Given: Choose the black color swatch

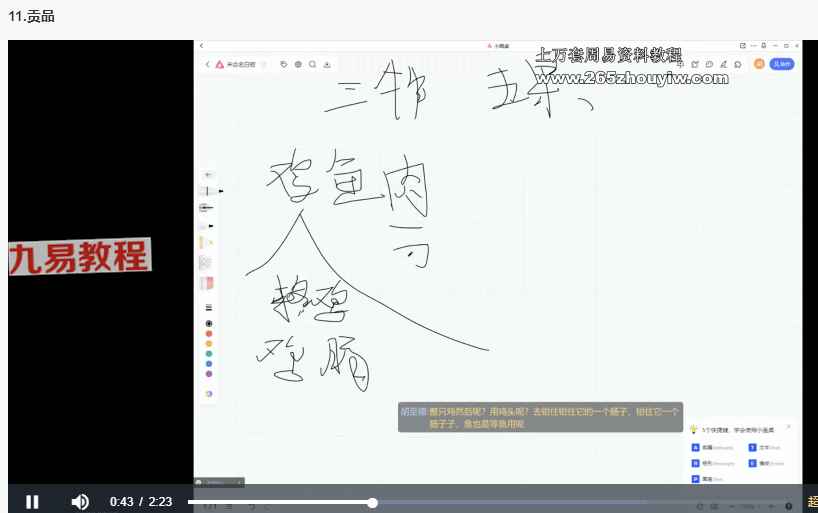Looking at the screenshot, I should 209,324.
